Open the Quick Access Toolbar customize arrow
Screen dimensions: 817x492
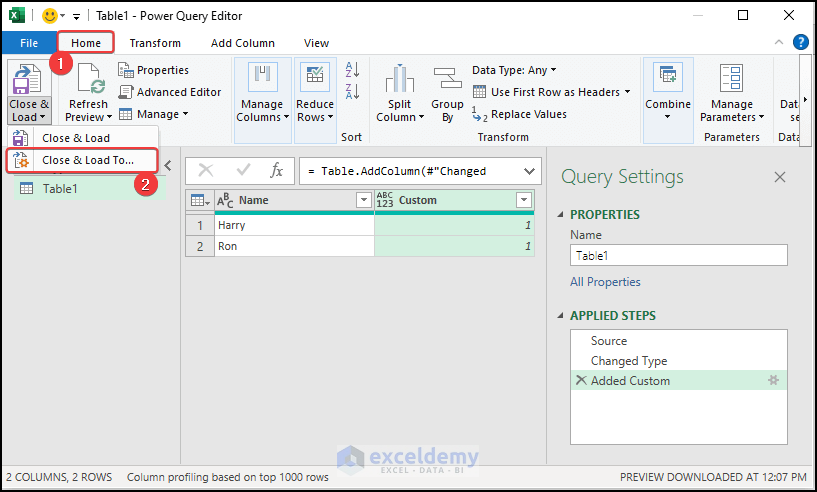[x=76, y=17]
